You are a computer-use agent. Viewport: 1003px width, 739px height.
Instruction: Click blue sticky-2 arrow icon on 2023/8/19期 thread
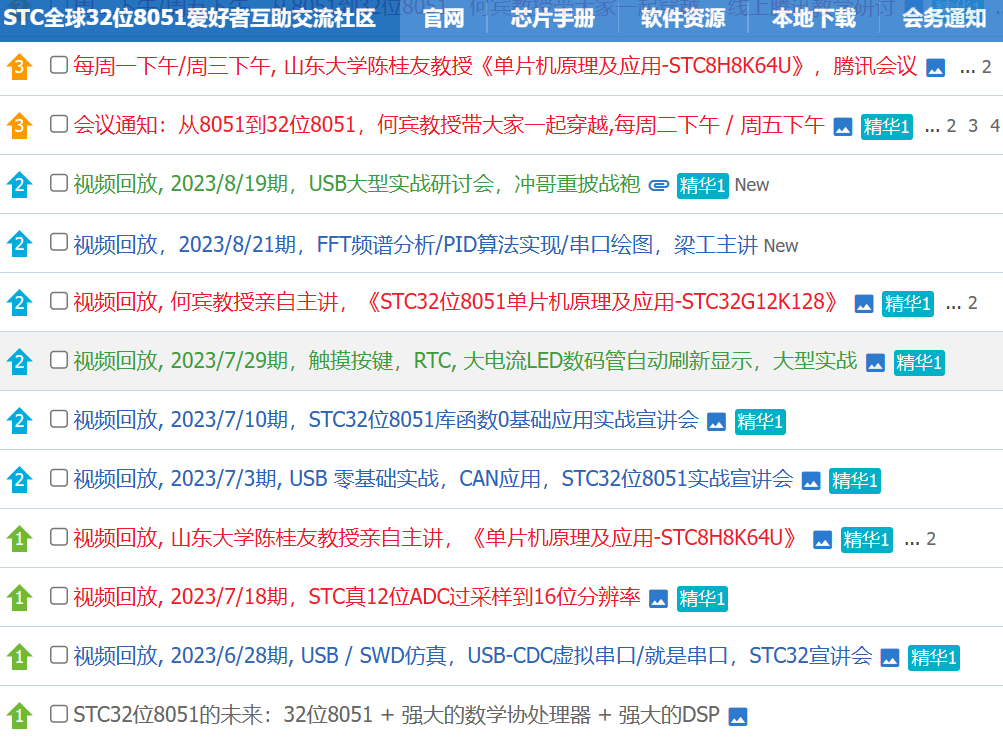(x=19, y=185)
